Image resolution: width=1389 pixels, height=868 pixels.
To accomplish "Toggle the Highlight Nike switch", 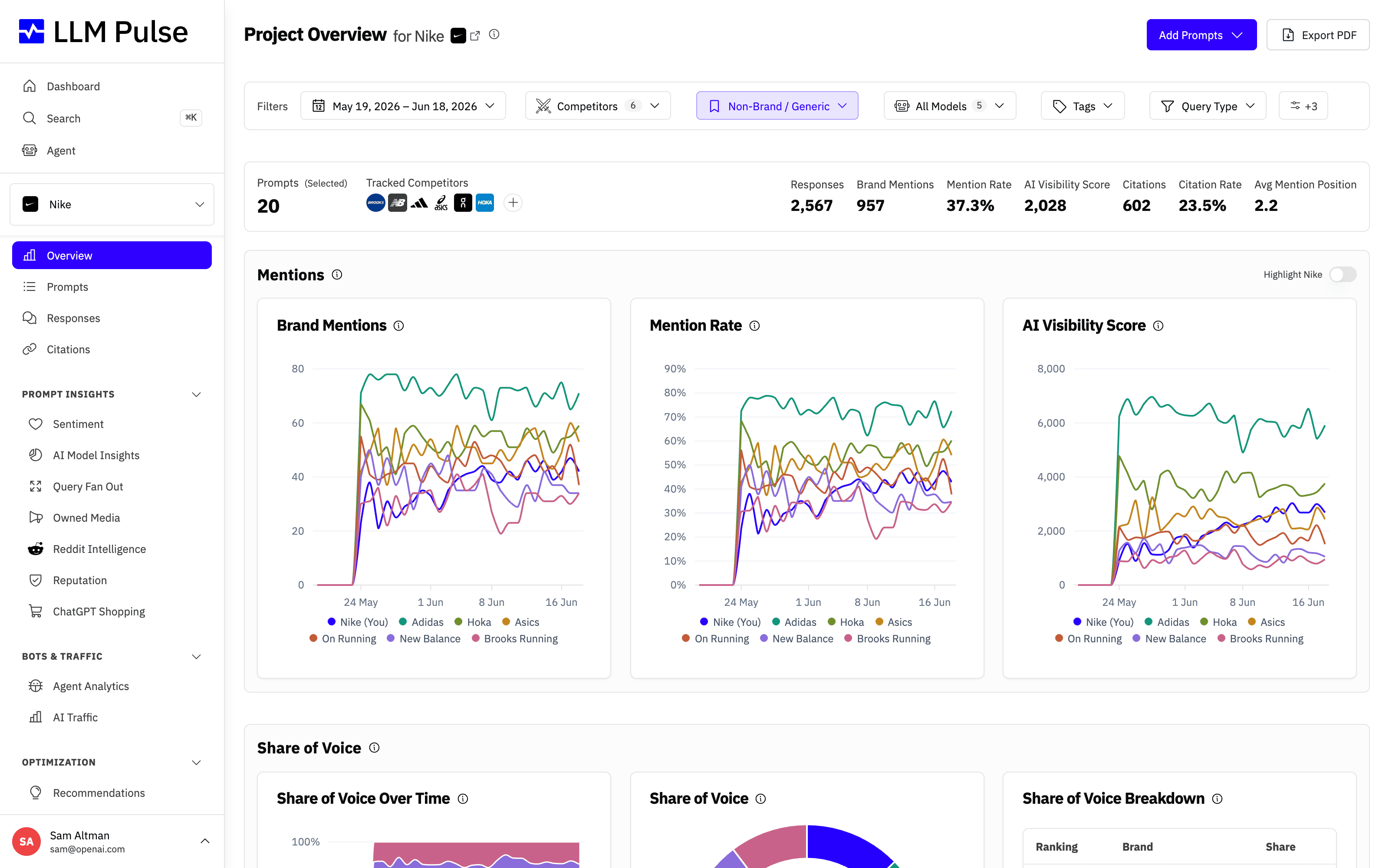I will pyautogui.click(x=1343, y=274).
